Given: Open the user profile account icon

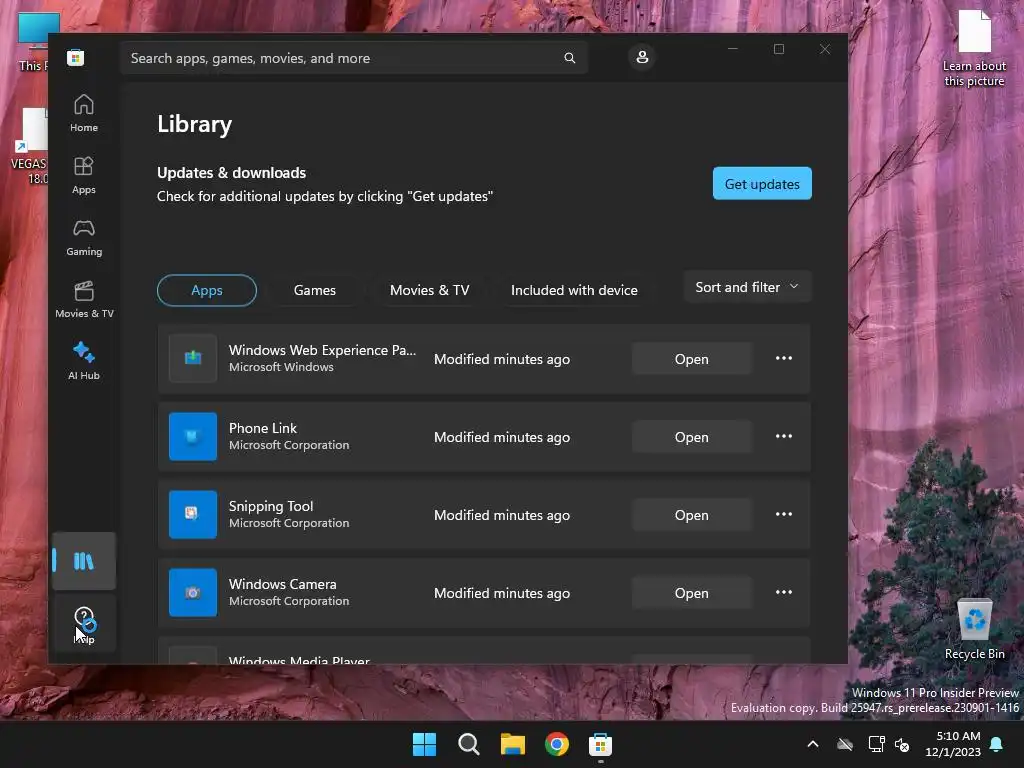Looking at the screenshot, I should click(642, 57).
